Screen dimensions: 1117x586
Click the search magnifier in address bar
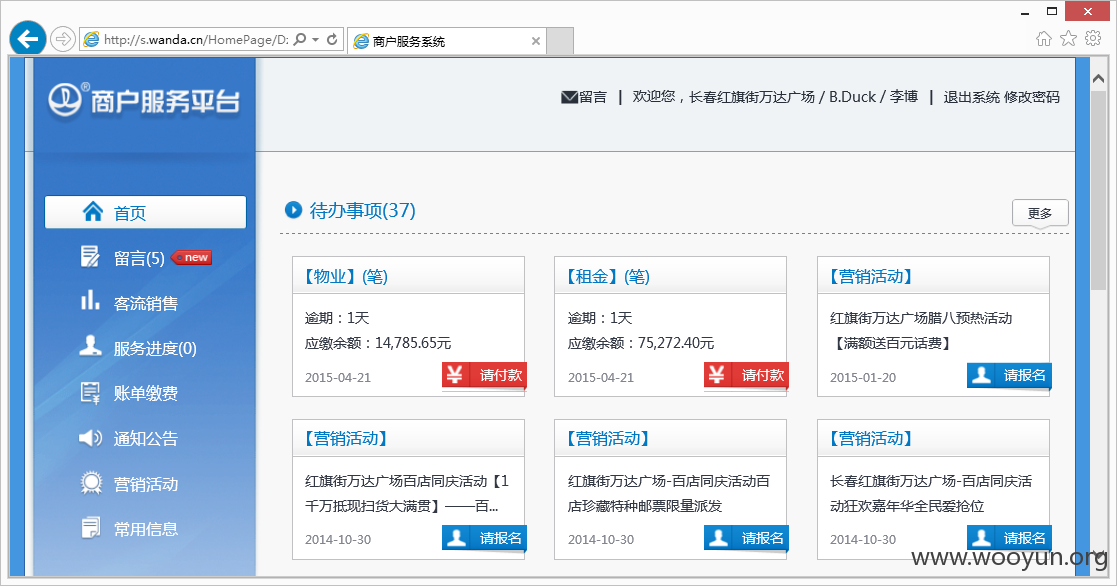coord(300,39)
